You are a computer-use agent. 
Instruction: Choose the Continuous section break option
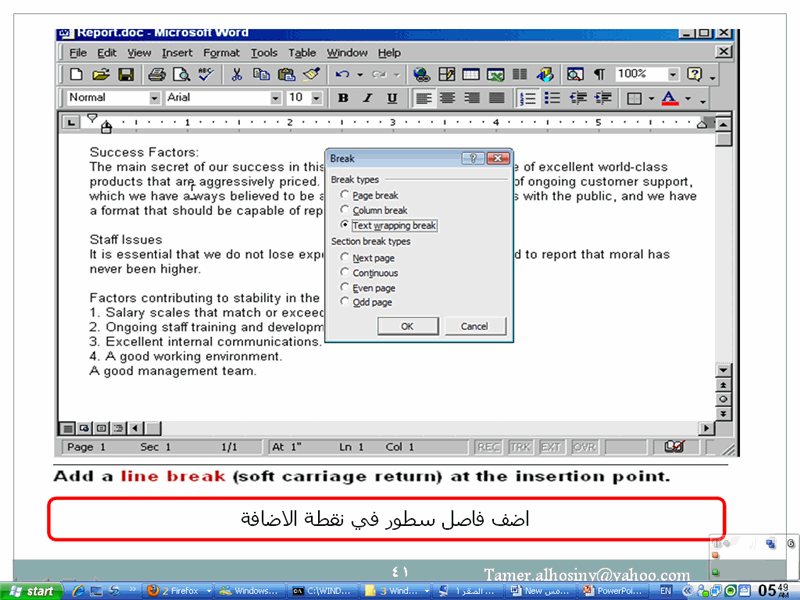click(345, 273)
